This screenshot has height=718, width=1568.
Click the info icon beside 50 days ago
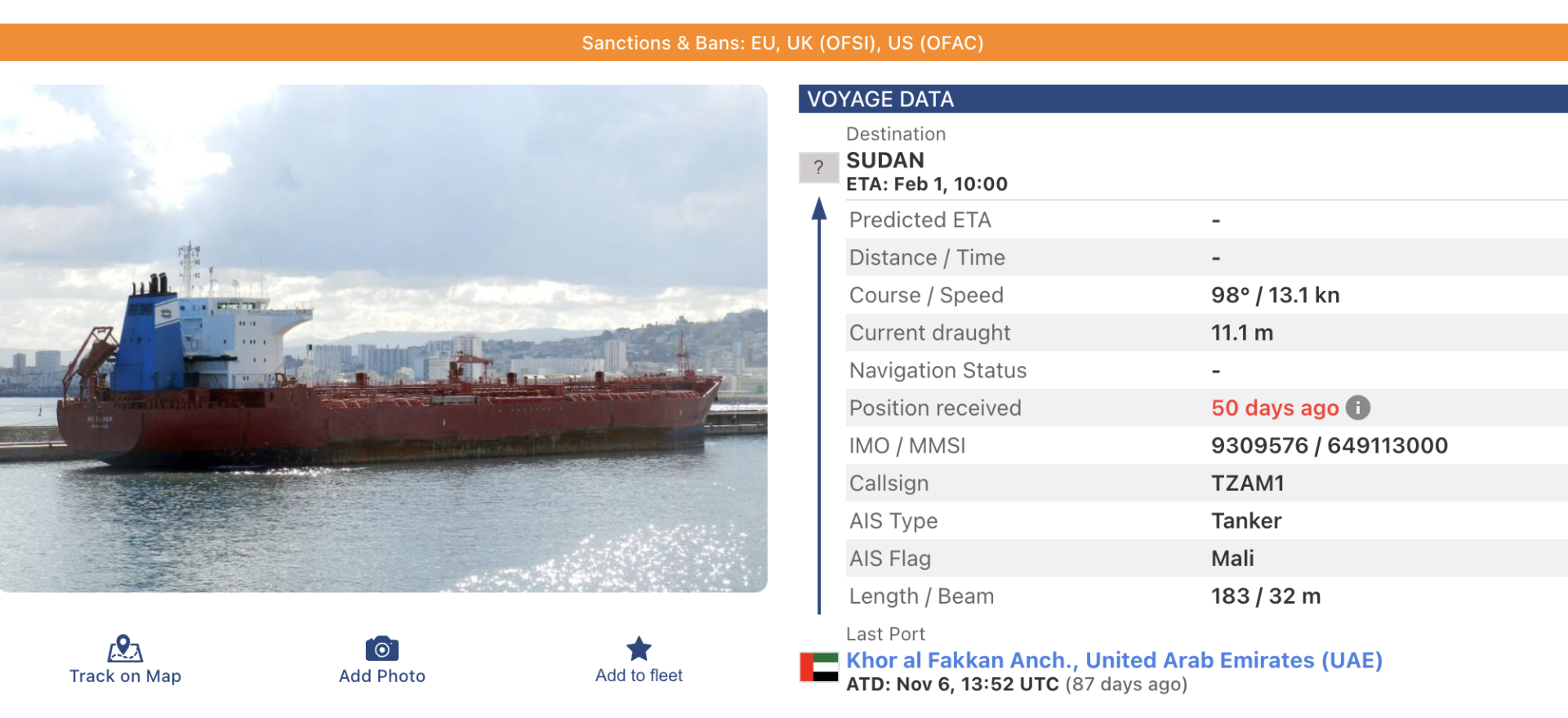tap(1357, 408)
